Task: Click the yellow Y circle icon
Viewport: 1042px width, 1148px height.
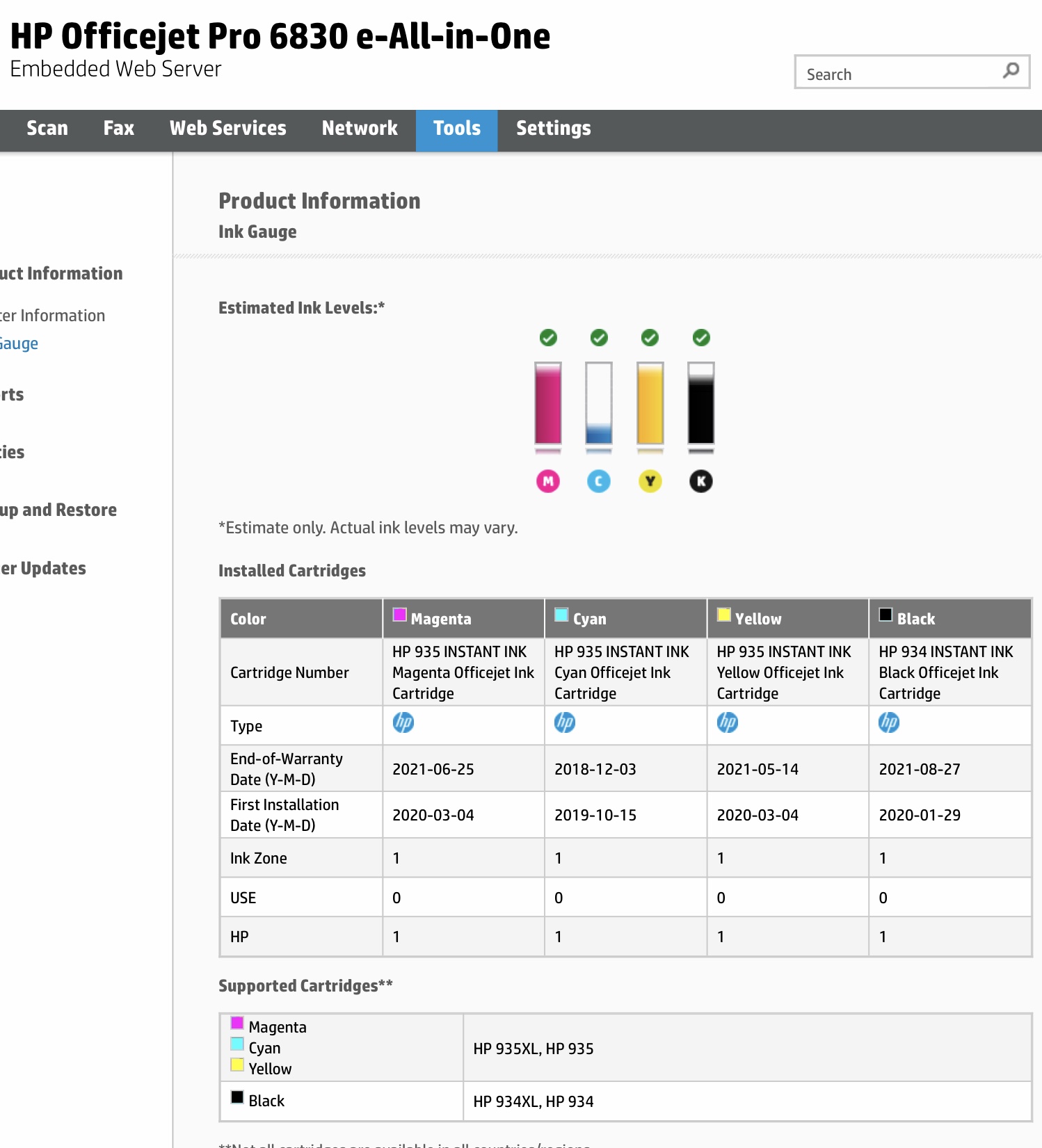Action: (650, 481)
